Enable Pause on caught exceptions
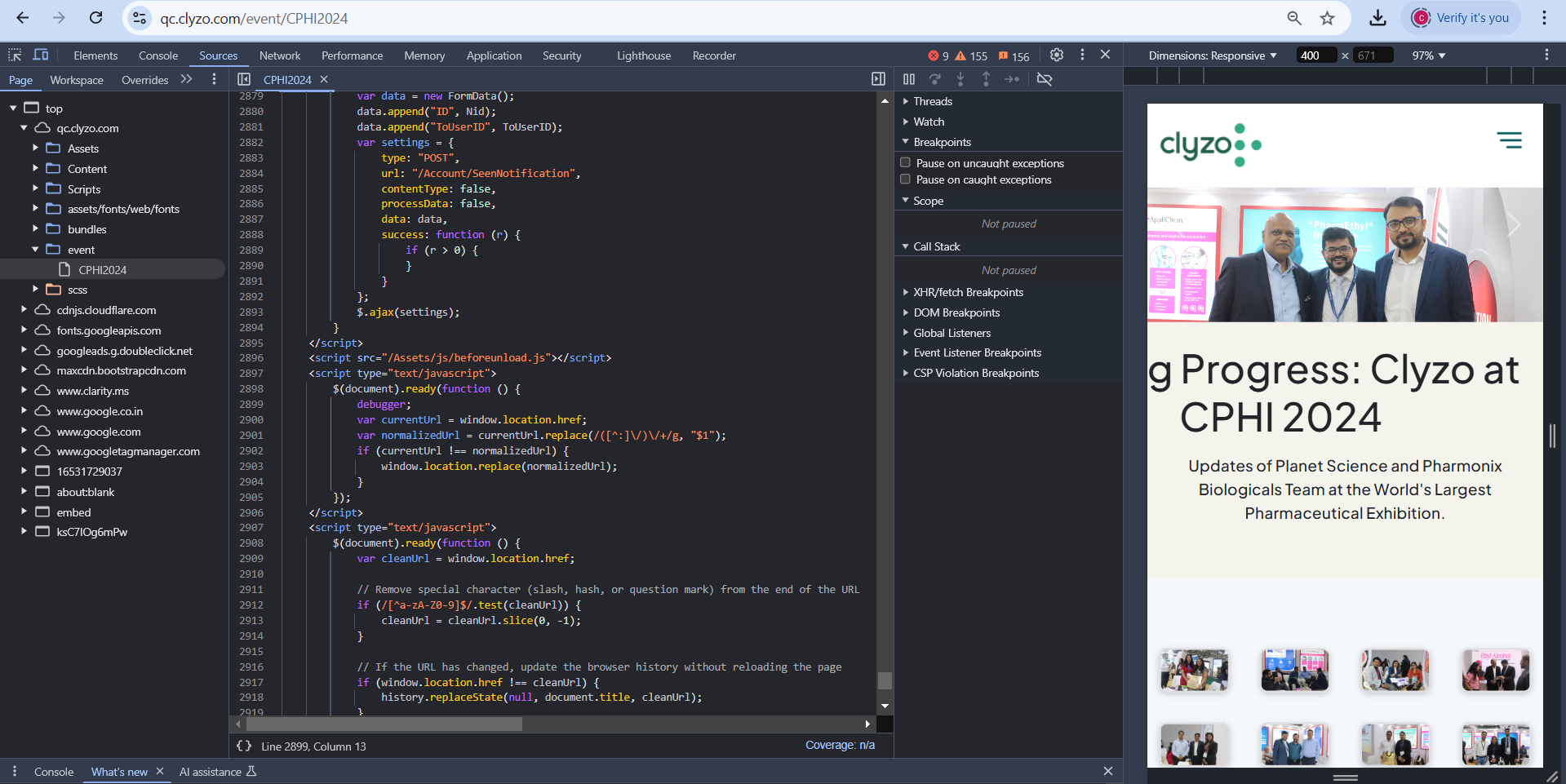Image resolution: width=1566 pixels, height=784 pixels. click(905, 179)
